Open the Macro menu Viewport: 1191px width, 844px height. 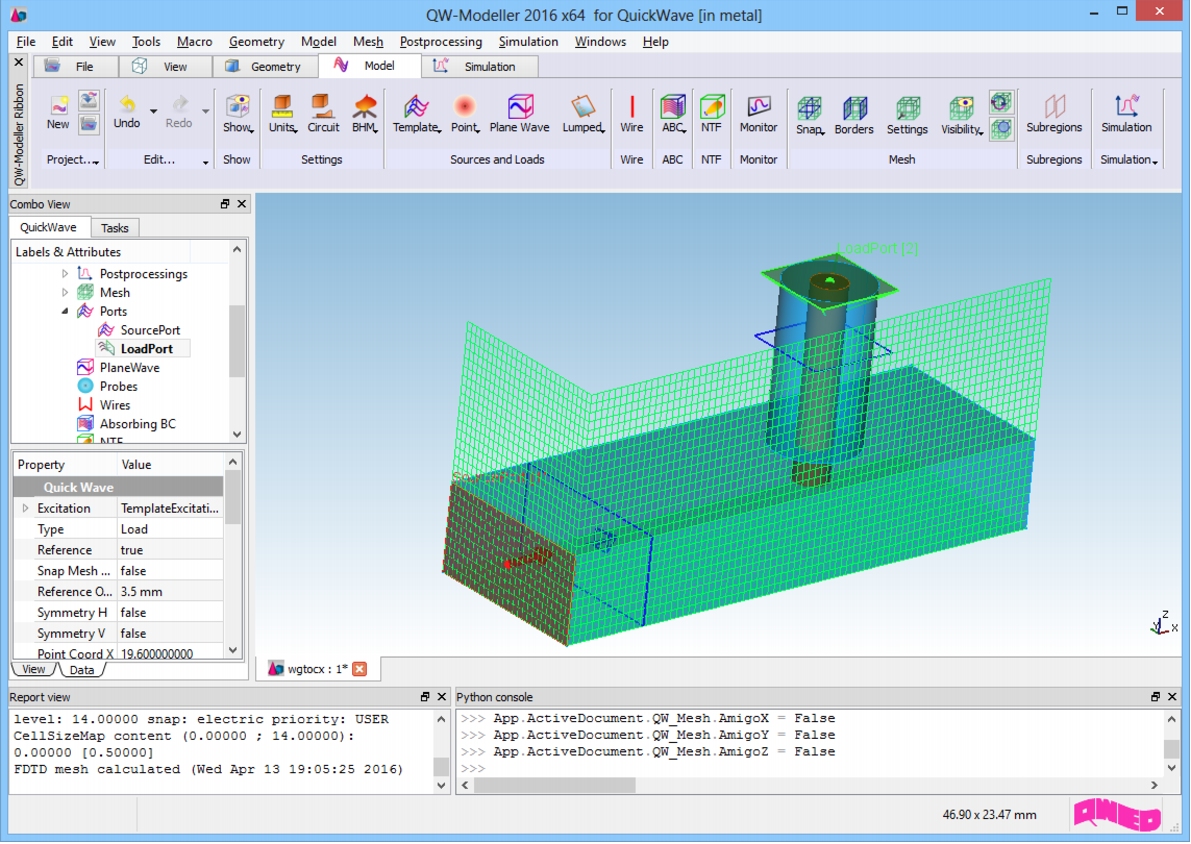[x=194, y=42]
